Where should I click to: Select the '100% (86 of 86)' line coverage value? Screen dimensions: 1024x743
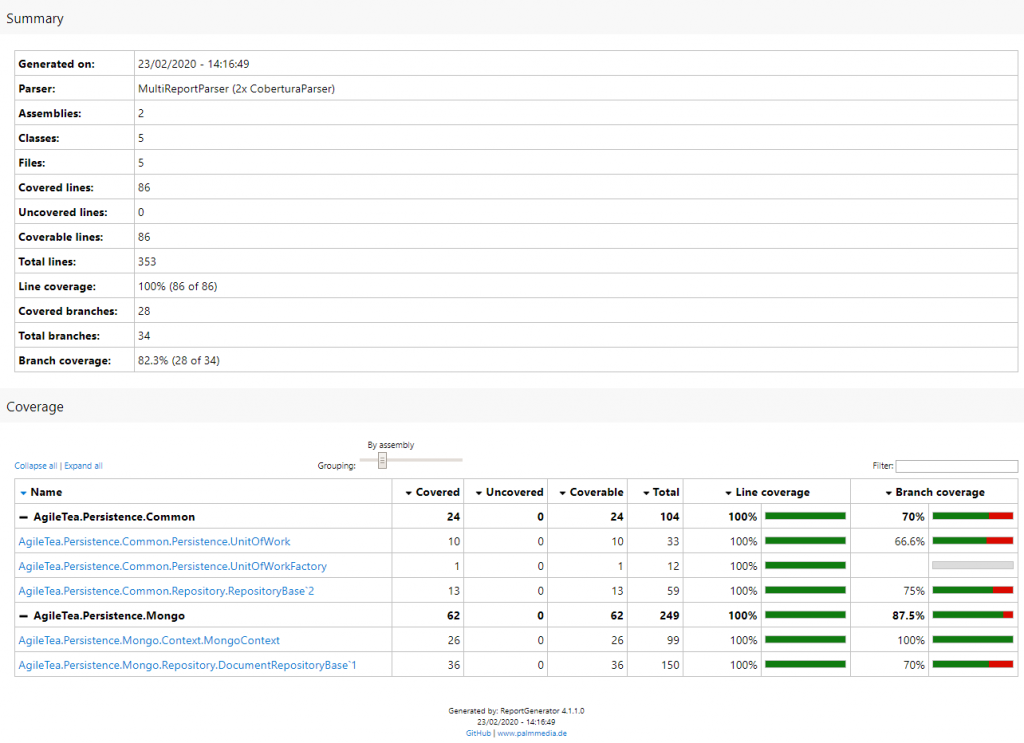click(178, 286)
